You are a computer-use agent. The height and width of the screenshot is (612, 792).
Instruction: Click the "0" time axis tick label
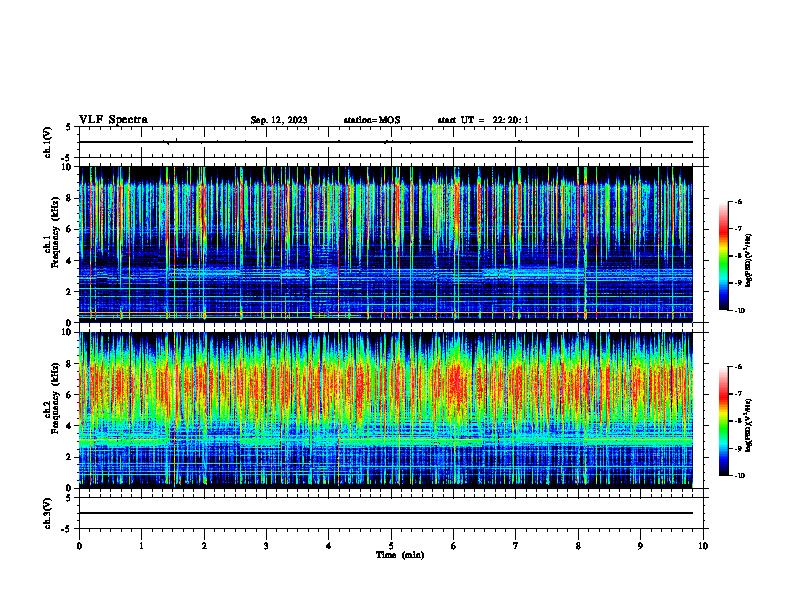click(79, 546)
